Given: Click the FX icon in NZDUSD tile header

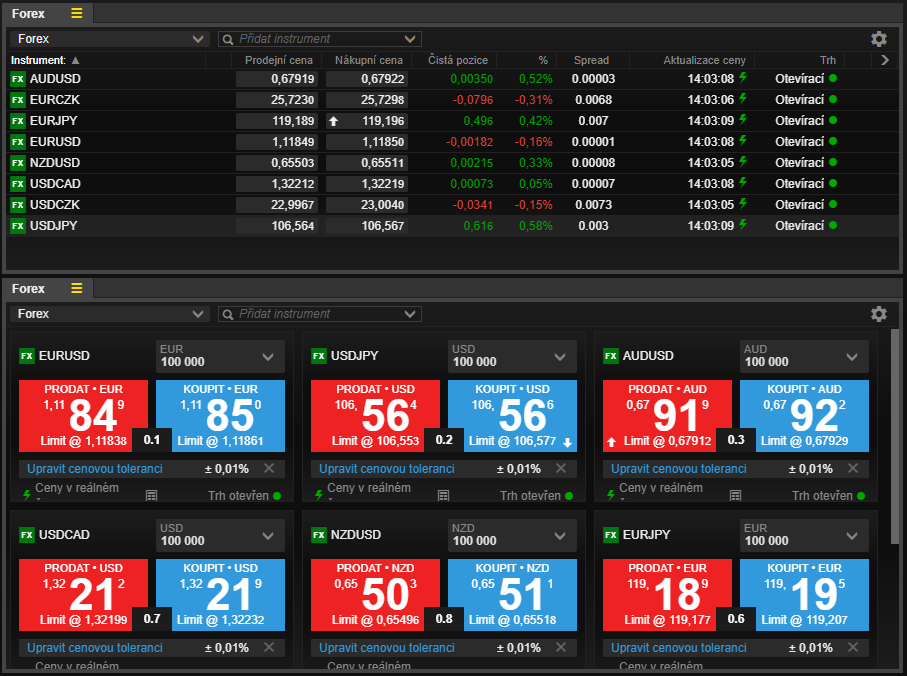Looking at the screenshot, I should 319,535.
